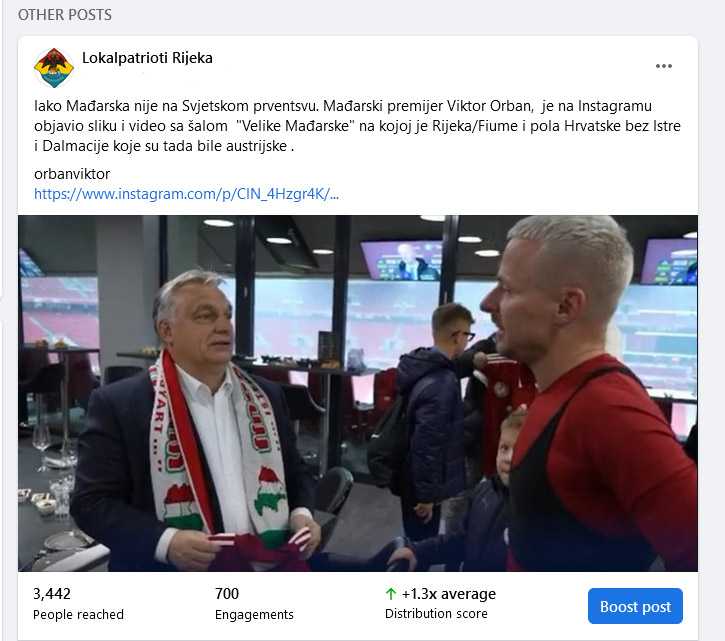This screenshot has width=725, height=641.
Task: Open the Instagram link in the post
Action: 186,194
